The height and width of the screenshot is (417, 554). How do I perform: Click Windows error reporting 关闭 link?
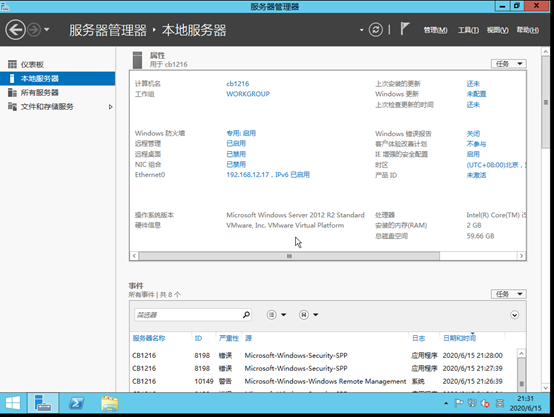tap(473, 134)
